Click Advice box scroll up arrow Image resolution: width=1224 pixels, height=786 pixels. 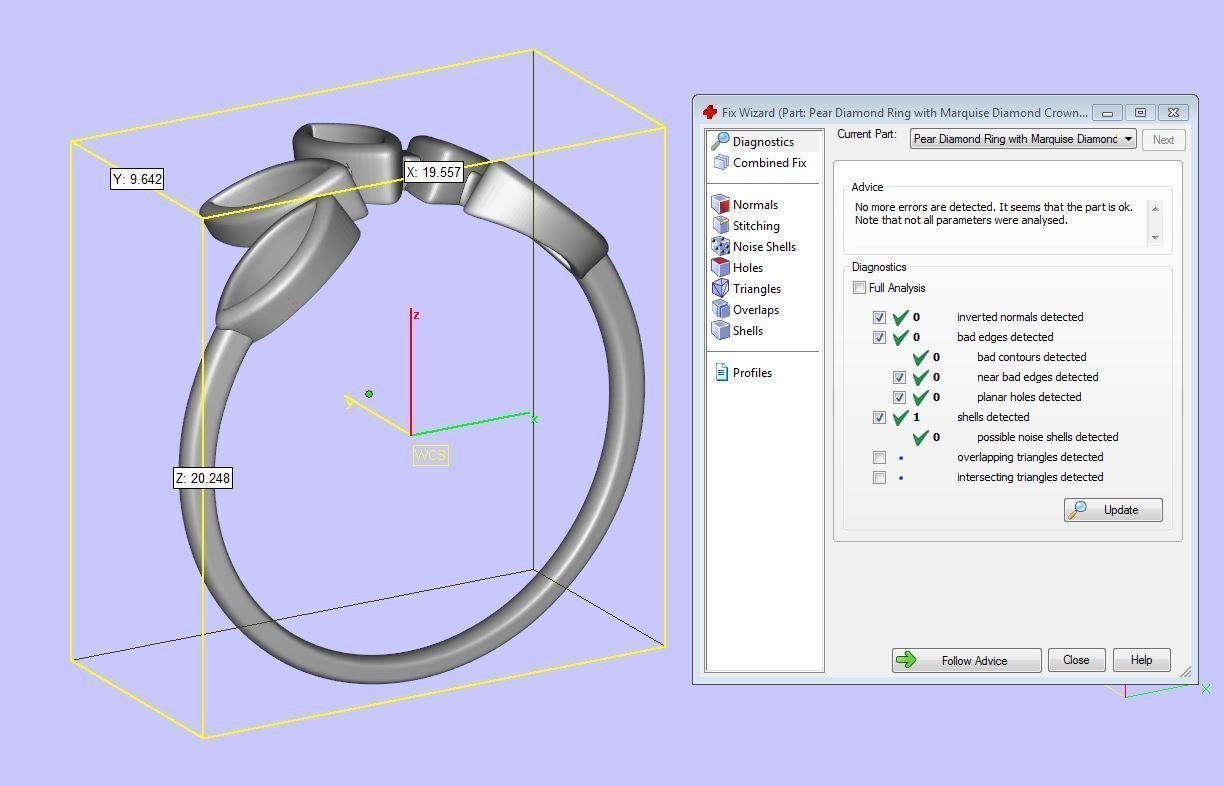(1155, 208)
